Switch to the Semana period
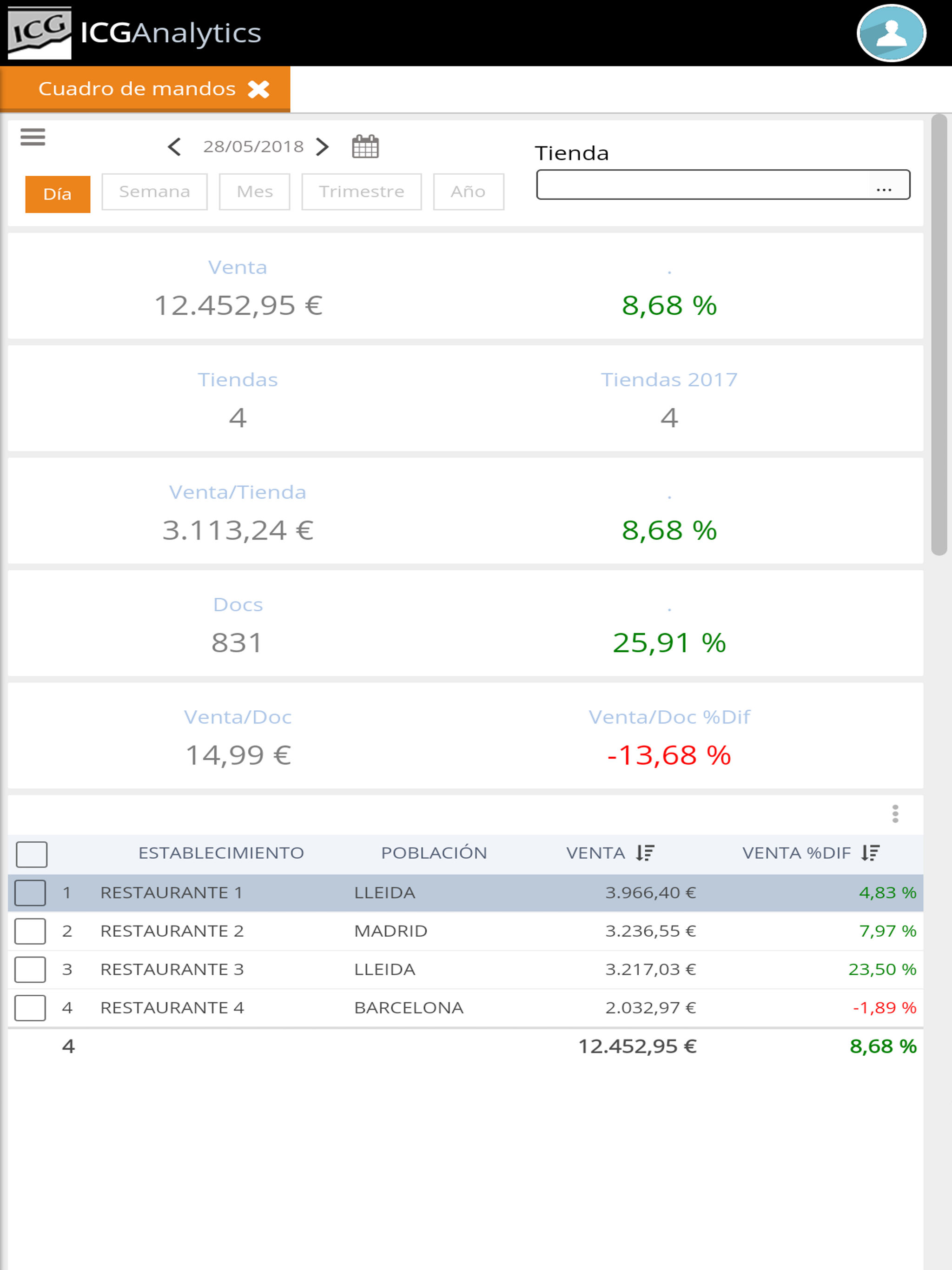This screenshot has height=1270, width=952. (154, 192)
